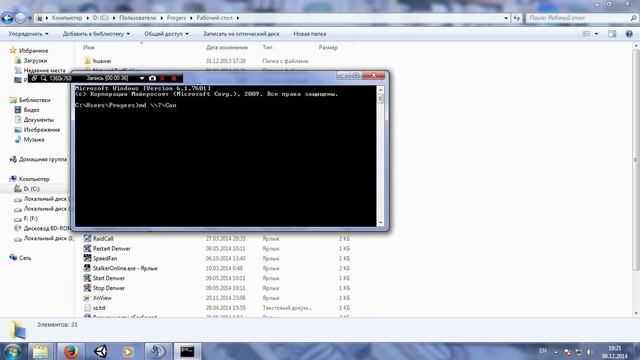The image size is (640, 360).
Task: Click the Explorer search input field
Action: [x=578, y=18]
